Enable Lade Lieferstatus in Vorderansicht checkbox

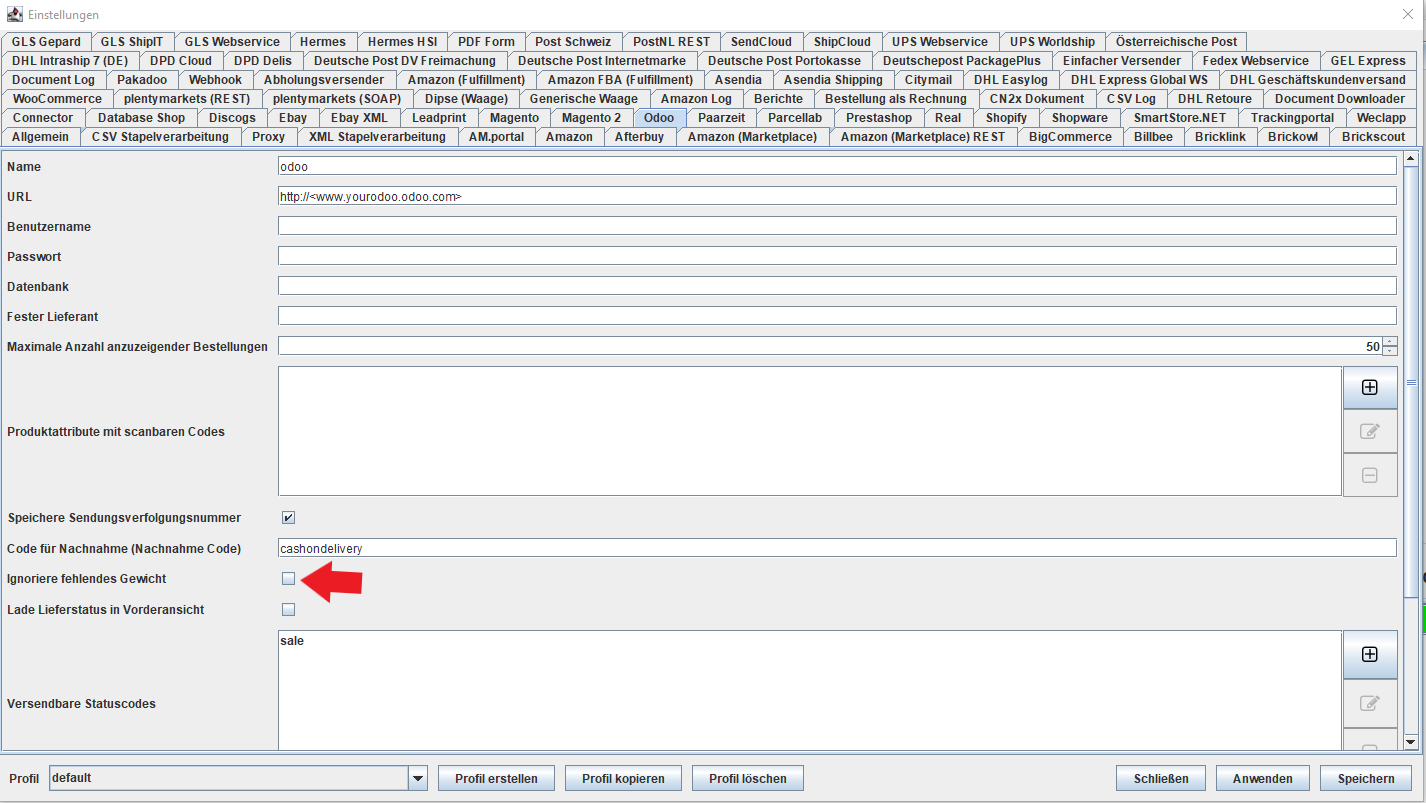[x=288, y=609]
